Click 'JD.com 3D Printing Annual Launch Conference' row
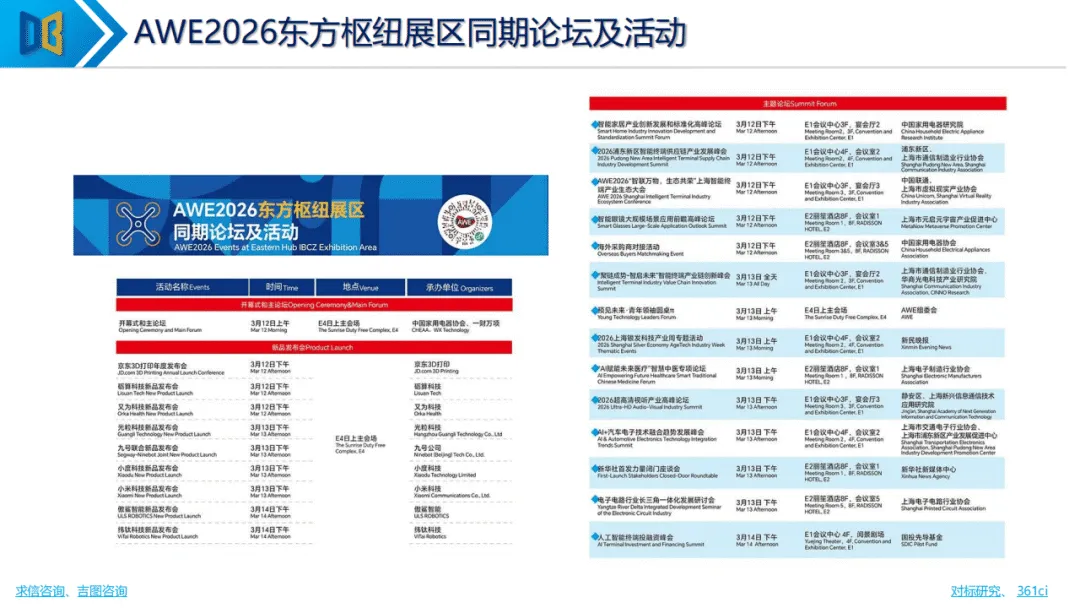The width and height of the screenshot is (1080, 608). (314, 368)
